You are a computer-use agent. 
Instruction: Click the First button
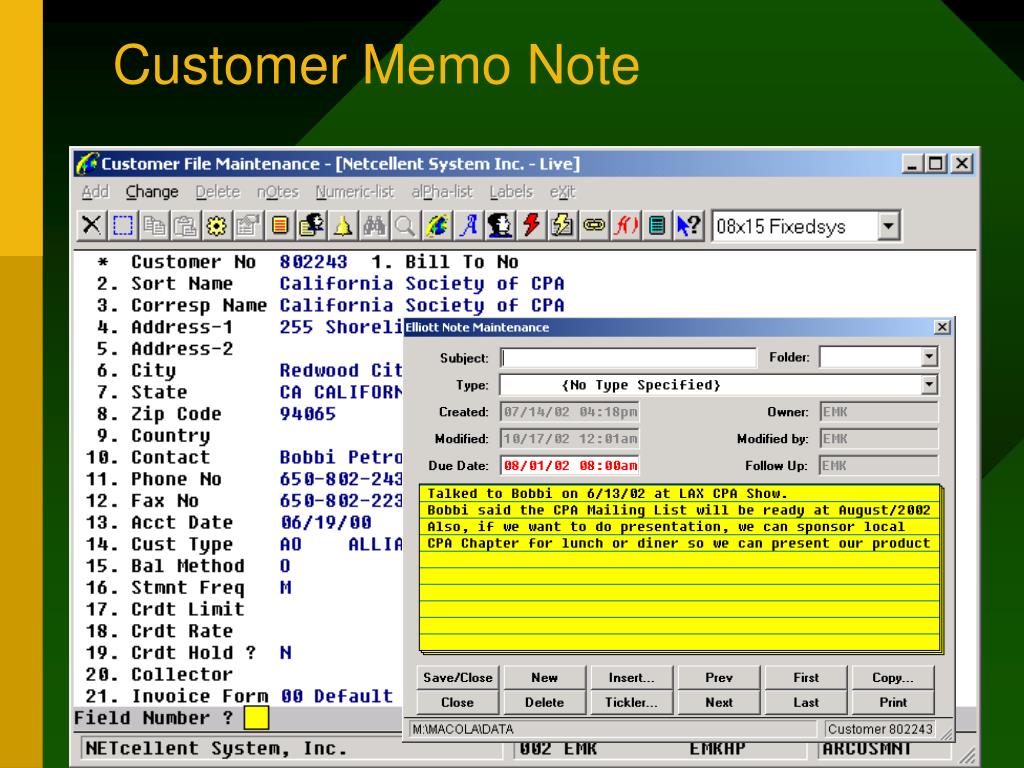(x=805, y=677)
